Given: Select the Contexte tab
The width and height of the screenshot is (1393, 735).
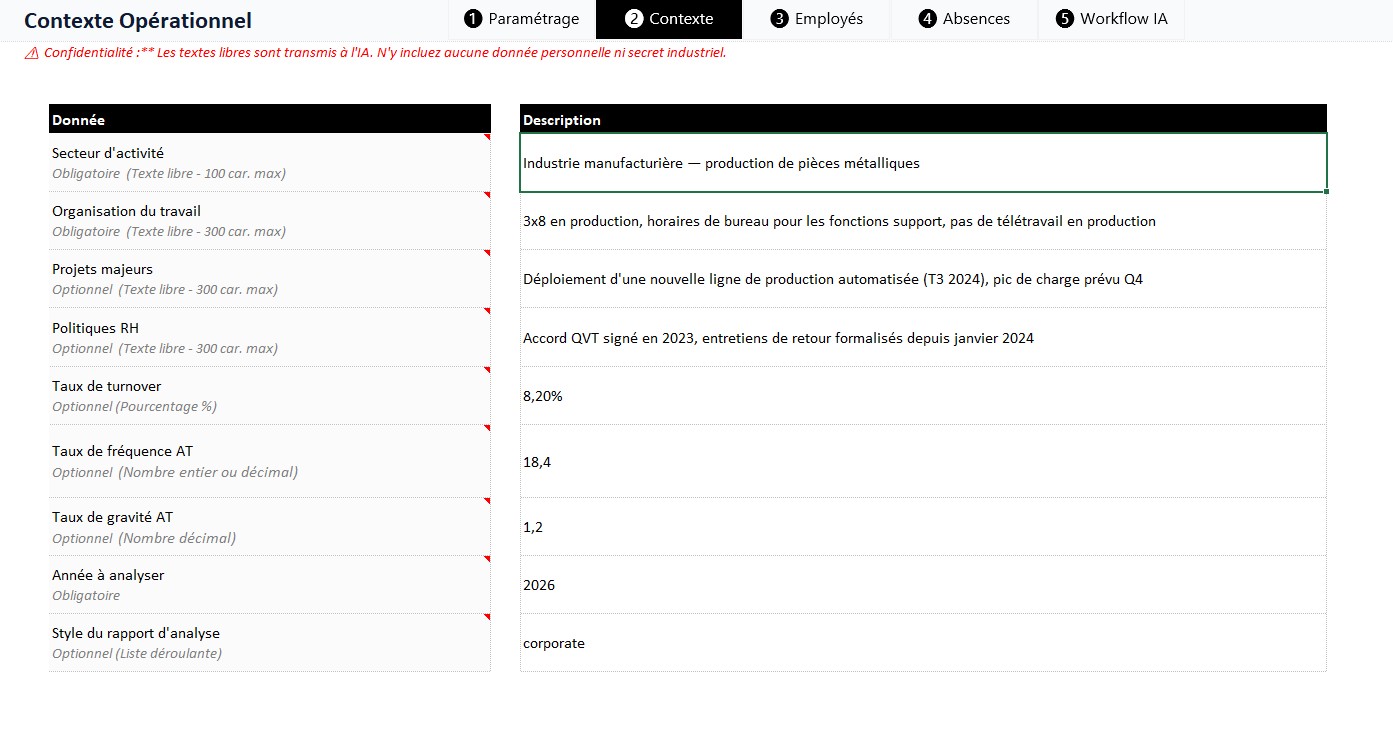Looking at the screenshot, I should click(669, 19).
